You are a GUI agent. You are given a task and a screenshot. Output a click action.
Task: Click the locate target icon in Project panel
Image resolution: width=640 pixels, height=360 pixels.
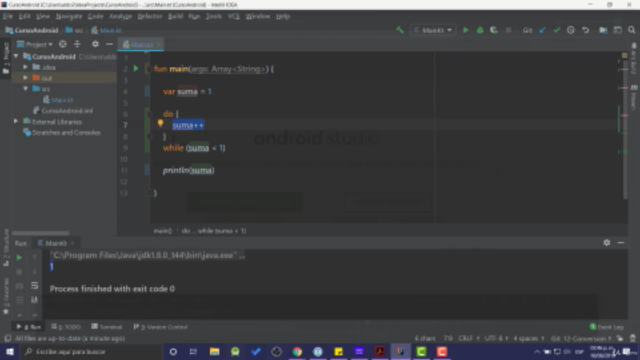(x=62, y=44)
